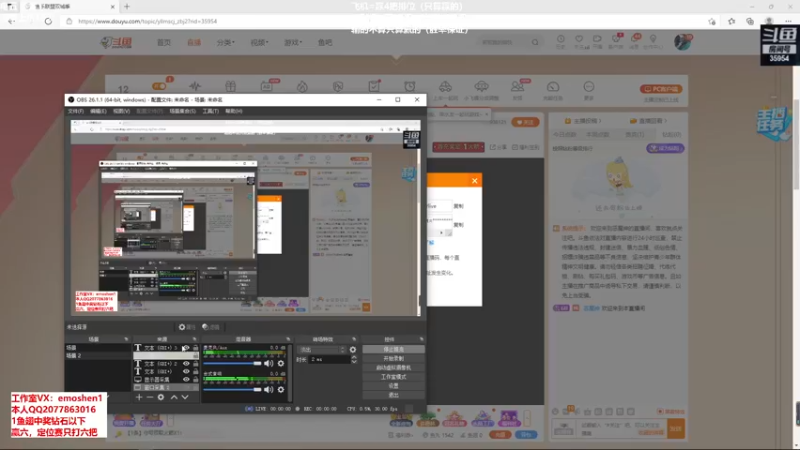Click the 属性 properties gear button
The image size is (800, 450).
coord(187,327)
